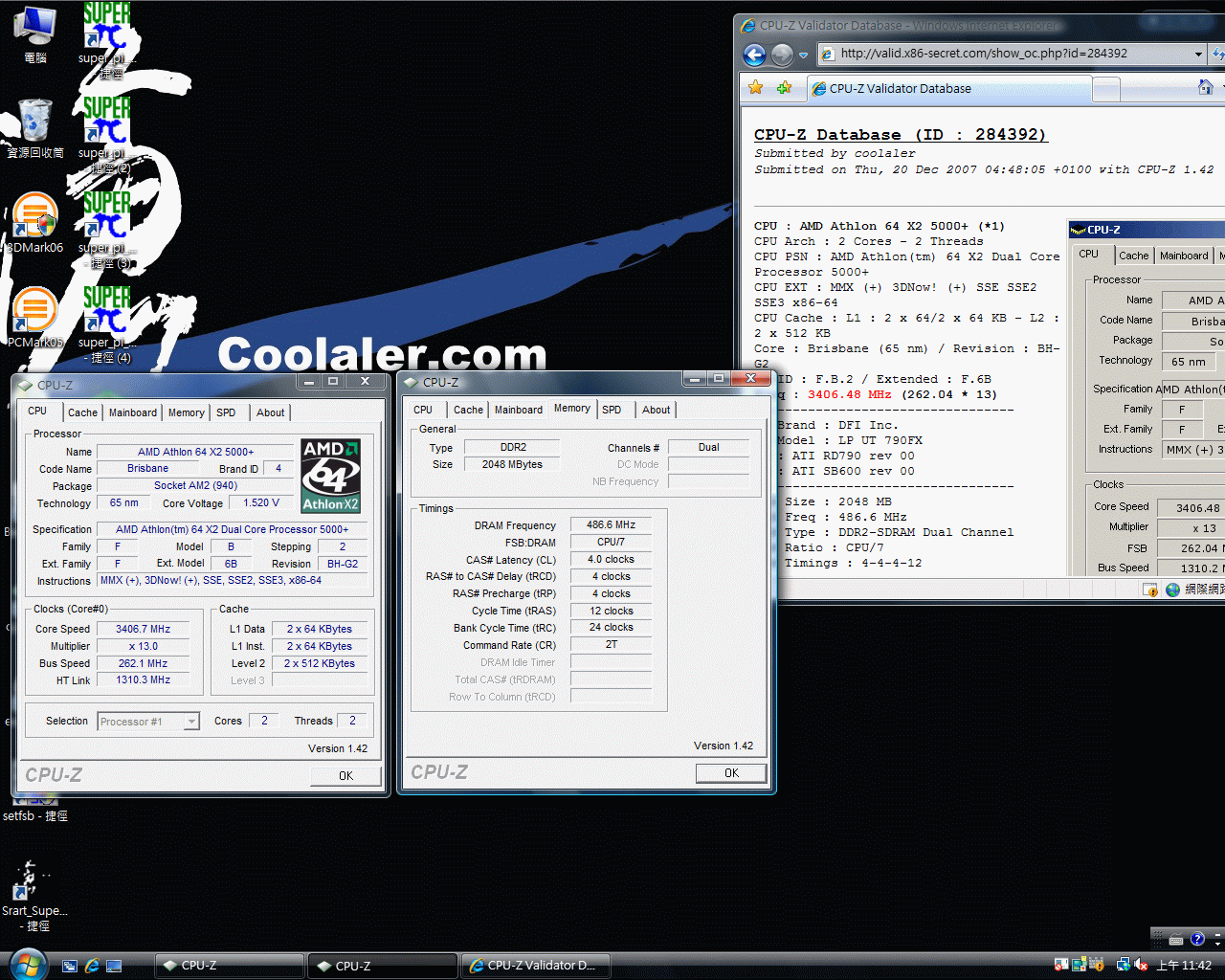Open the super_pi (4) desktop shortcut
This screenshot has height=980, width=1225.
[x=107, y=323]
